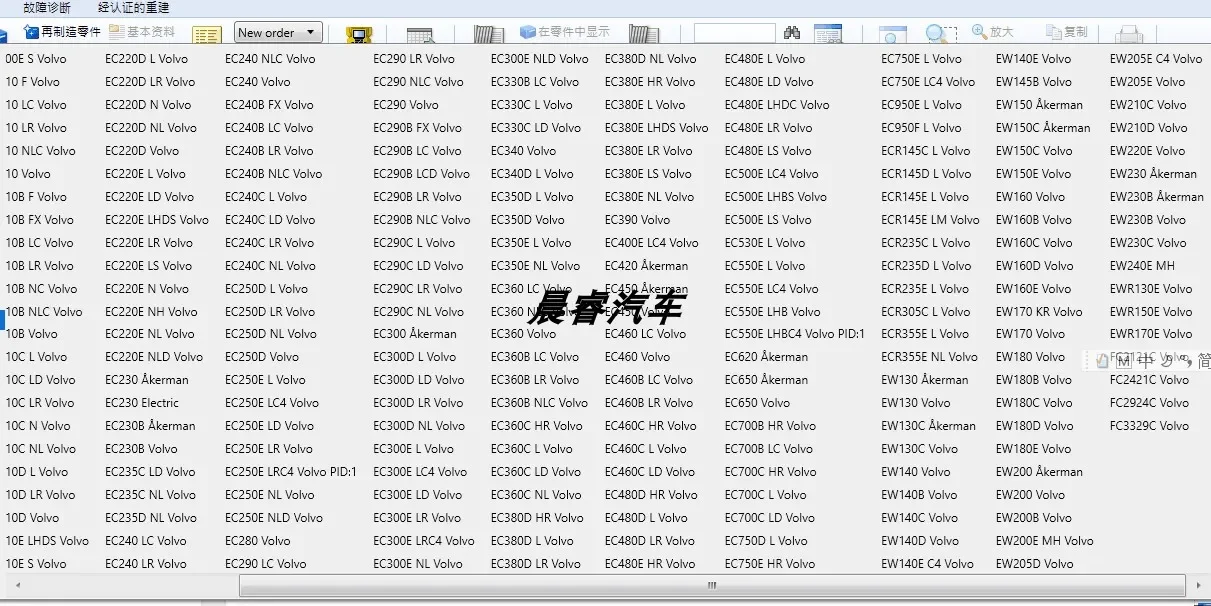Click the toolbar search text field

point(734,33)
